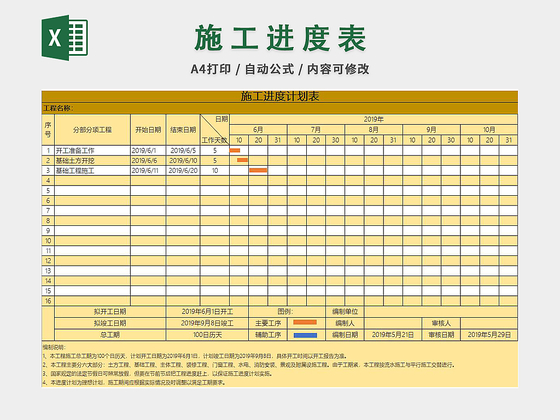This screenshot has height=420, width=560.
Task: Select the 分部分项工程 column header
Action: click(x=92, y=130)
